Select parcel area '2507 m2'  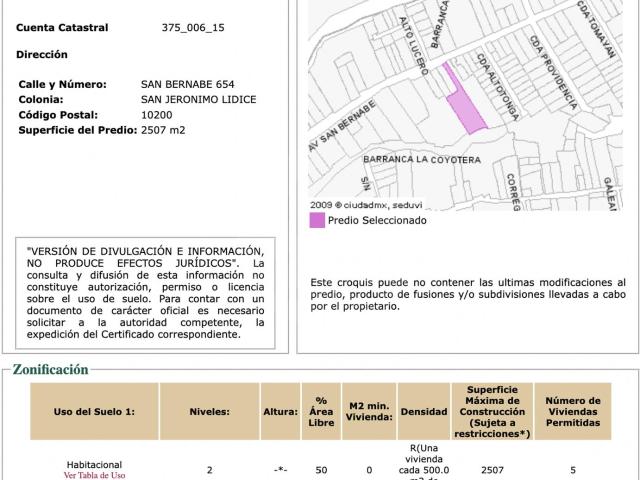click(163, 130)
